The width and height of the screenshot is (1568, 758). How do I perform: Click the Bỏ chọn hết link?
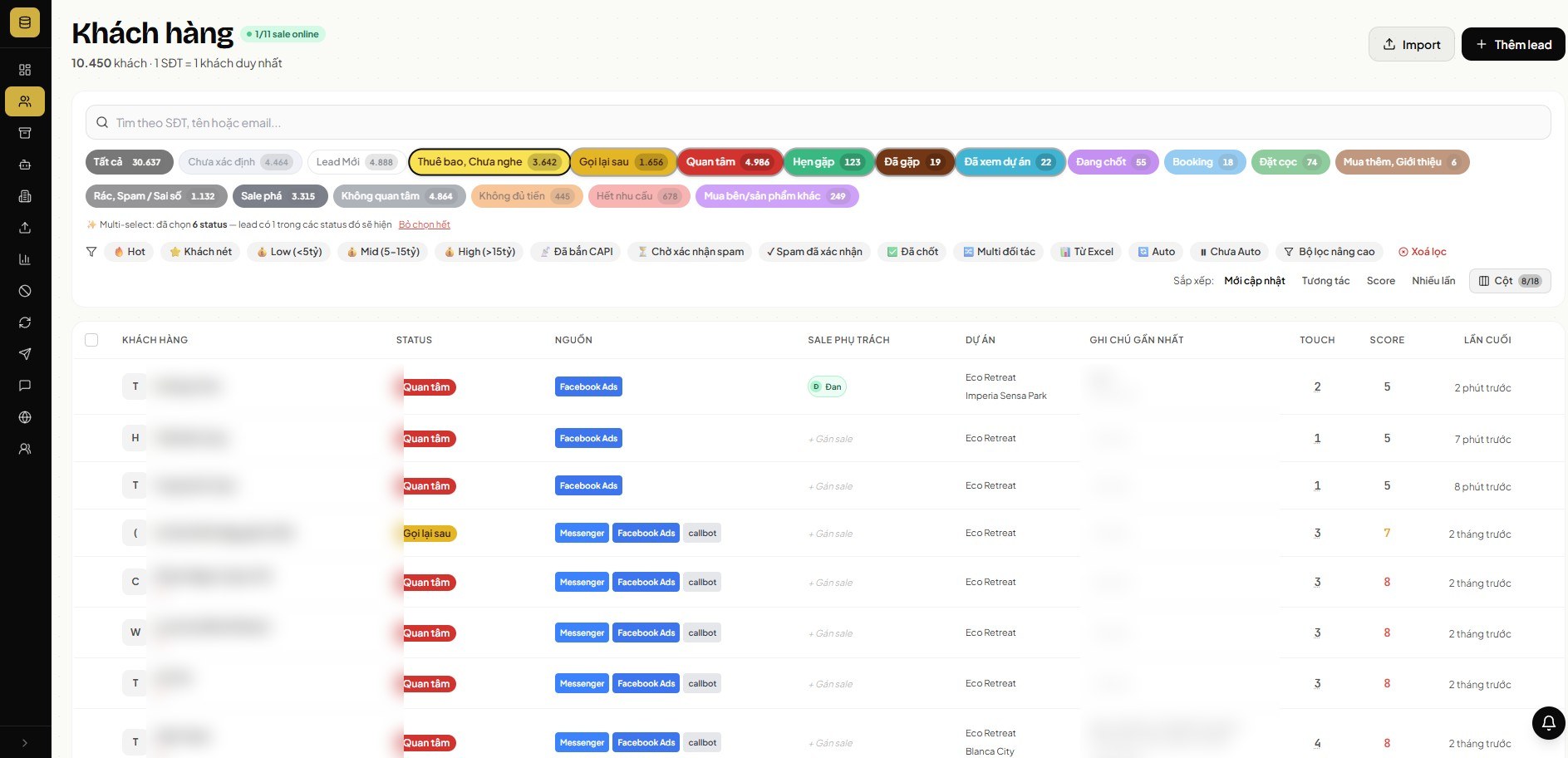click(x=424, y=224)
